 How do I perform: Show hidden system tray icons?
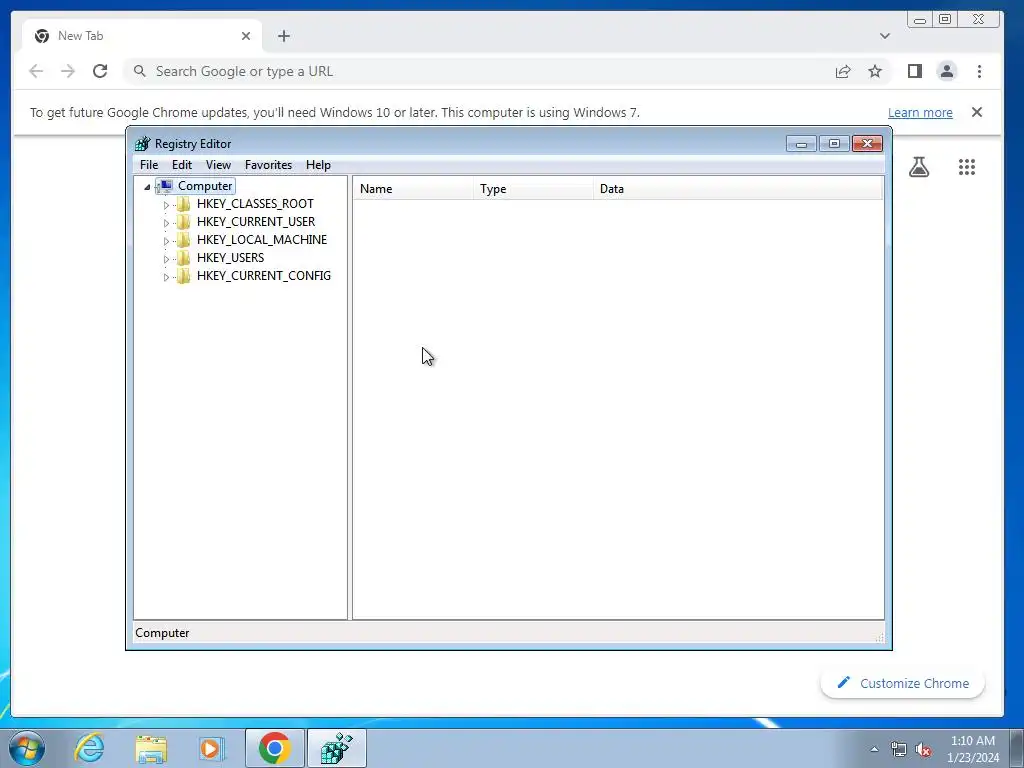tap(874, 749)
